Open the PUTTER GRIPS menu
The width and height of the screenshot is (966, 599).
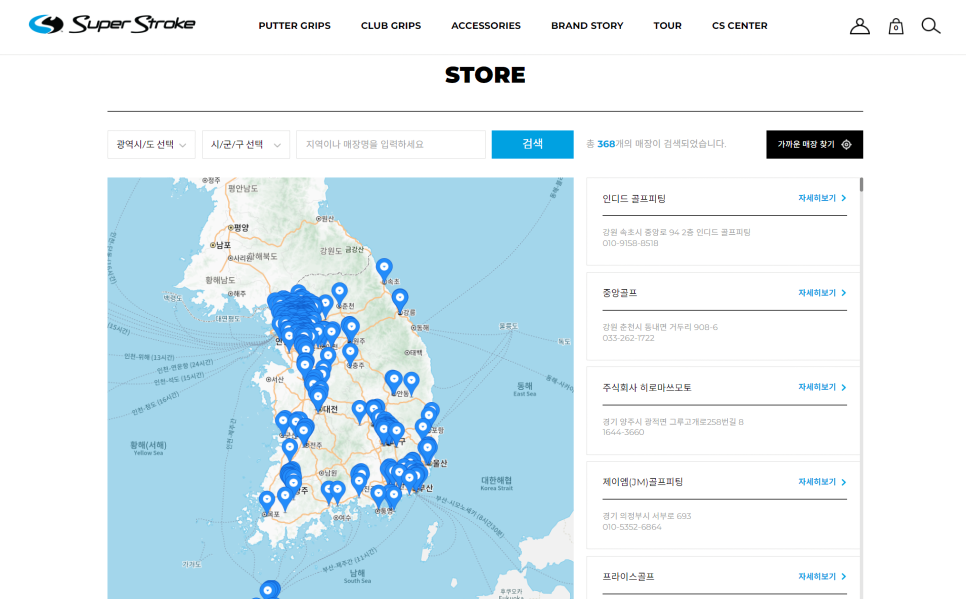[x=294, y=26]
